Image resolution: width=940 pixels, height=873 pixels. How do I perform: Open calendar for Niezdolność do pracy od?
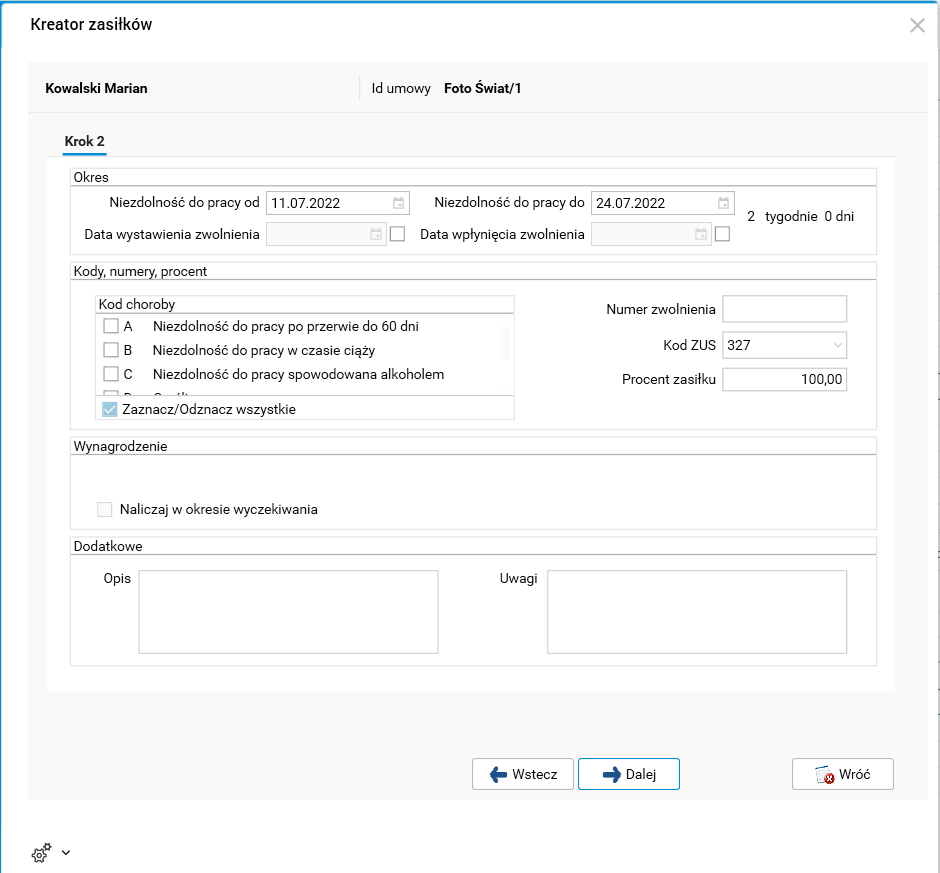click(x=398, y=203)
